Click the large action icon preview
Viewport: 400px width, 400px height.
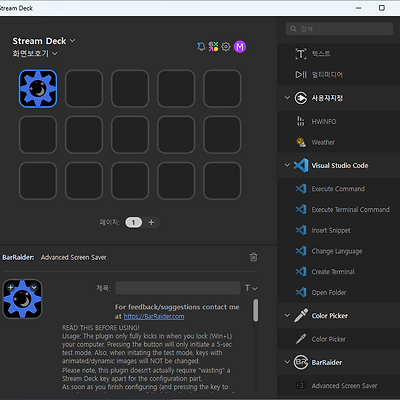(22, 299)
